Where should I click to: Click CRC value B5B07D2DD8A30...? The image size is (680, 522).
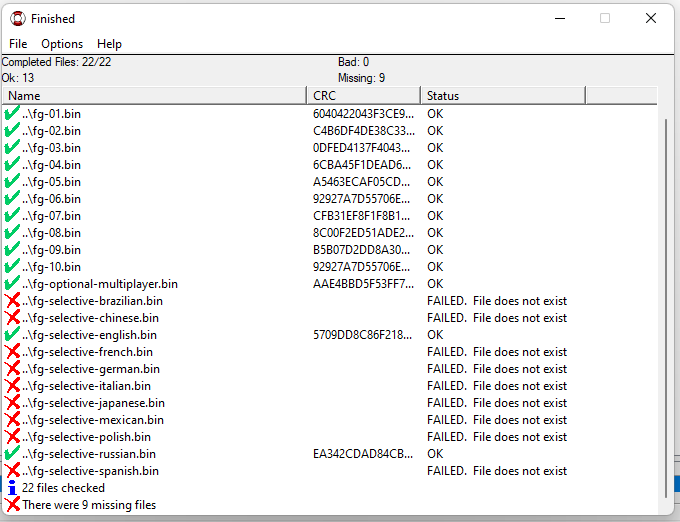[361, 249]
